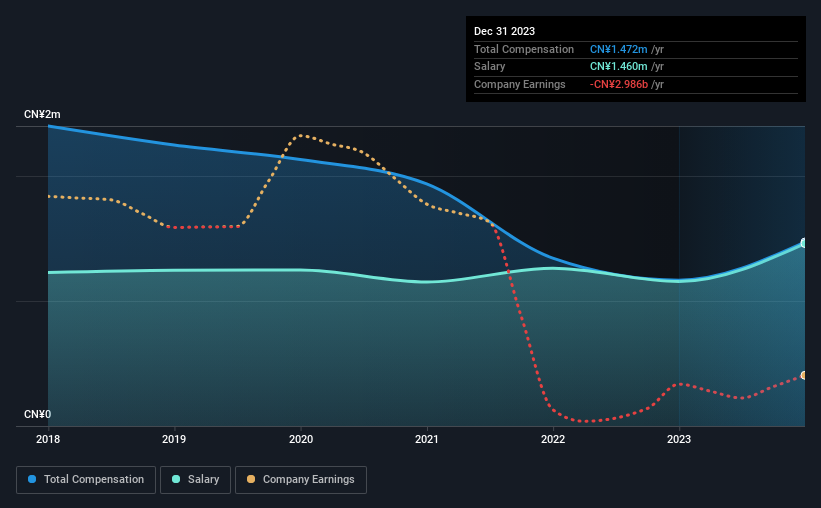Click the CN¥0 y-axis label
The image size is (821, 508).
click(x=38, y=414)
